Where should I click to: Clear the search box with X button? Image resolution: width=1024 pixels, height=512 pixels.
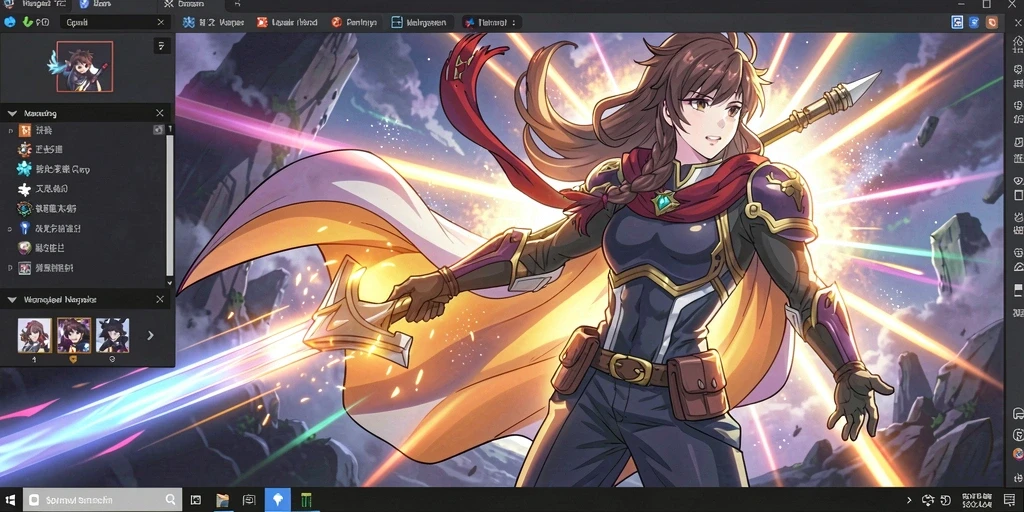click(x=161, y=22)
